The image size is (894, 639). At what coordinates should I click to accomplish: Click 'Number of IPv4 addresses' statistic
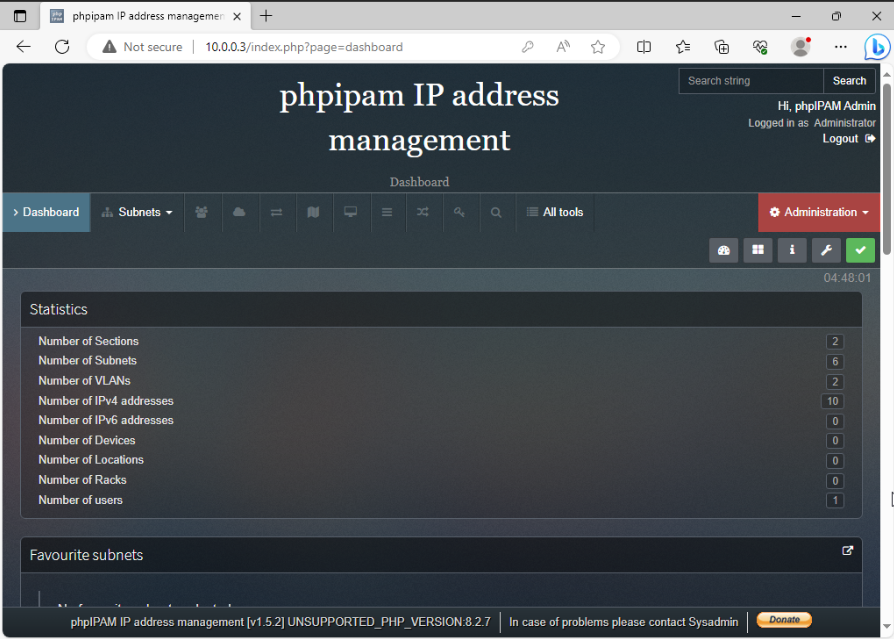click(106, 401)
